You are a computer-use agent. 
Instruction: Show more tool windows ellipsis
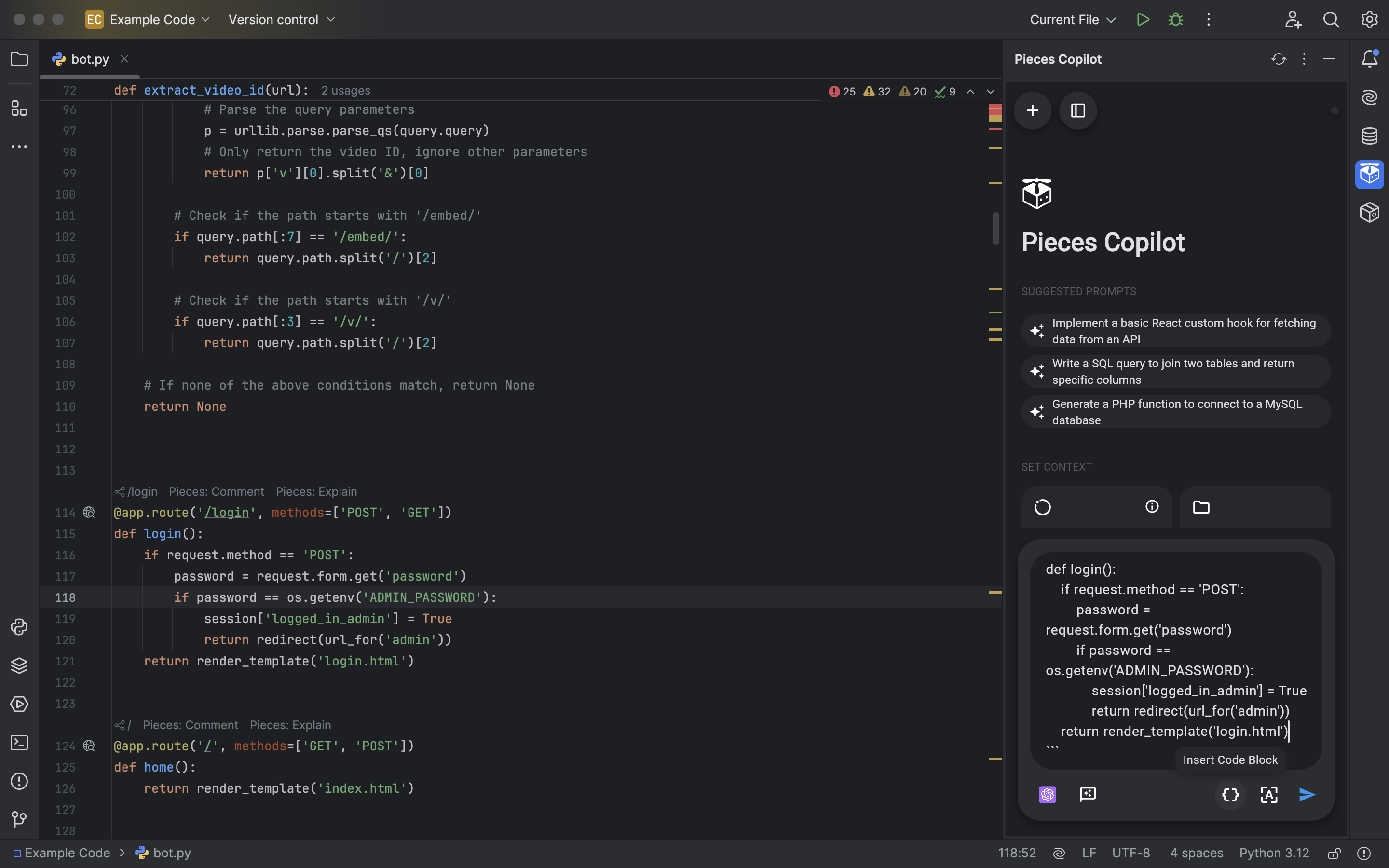tap(19, 147)
